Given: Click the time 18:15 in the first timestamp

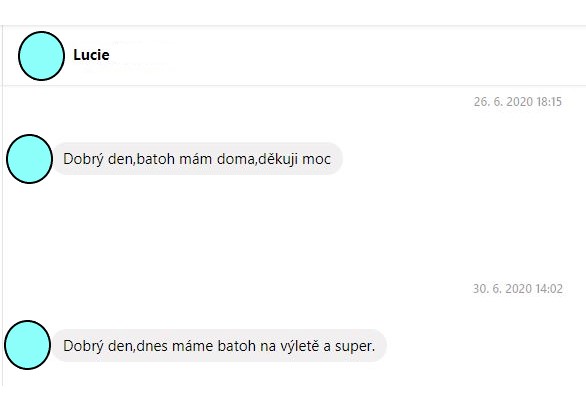Looking at the screenshot, I should tap(549, 102).
